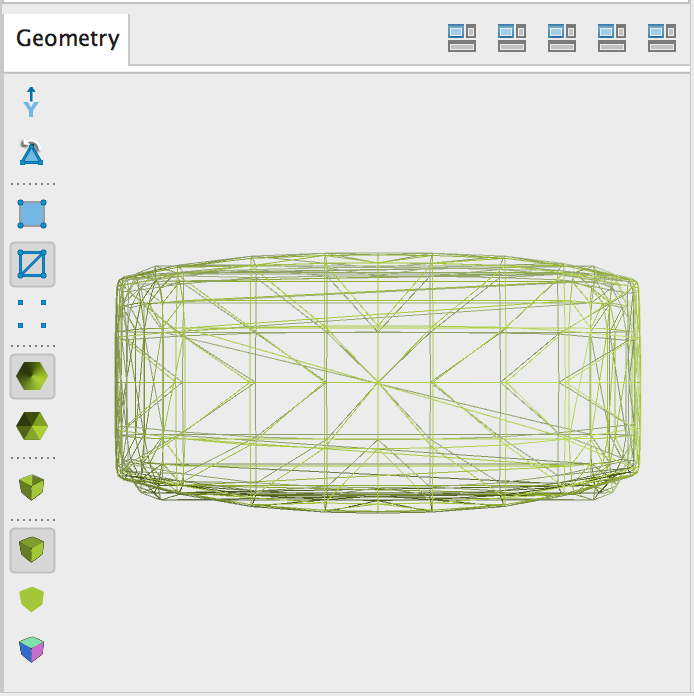Viewport: 694px width, 696px height.
Task: Click empty viewport area above the mesh
Action: [380, 160]
